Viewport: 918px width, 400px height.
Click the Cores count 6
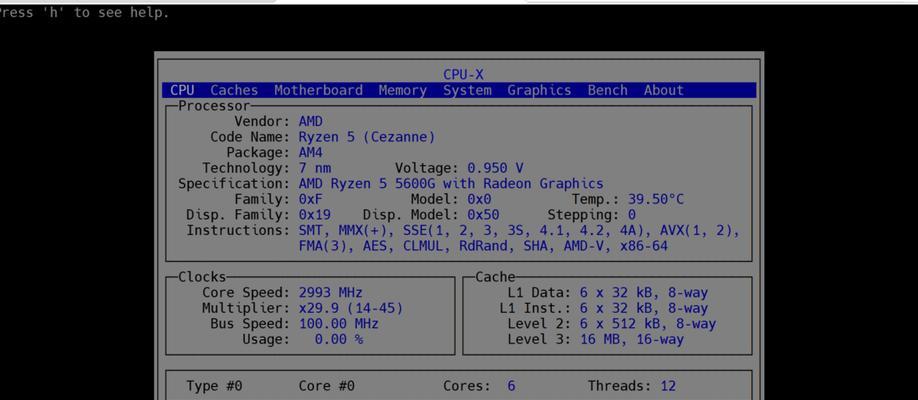pyautogui.click(x=511, y=387)
